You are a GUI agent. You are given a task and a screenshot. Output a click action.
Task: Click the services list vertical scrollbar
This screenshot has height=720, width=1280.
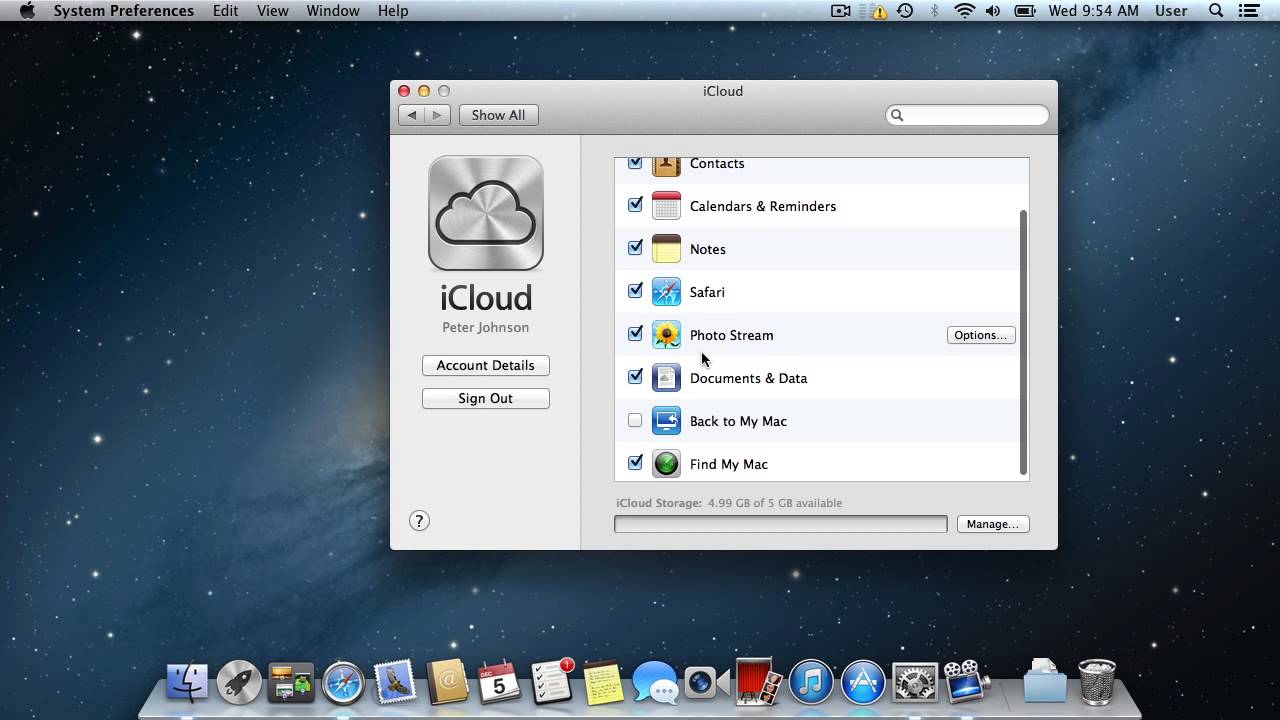(1023, 342)
